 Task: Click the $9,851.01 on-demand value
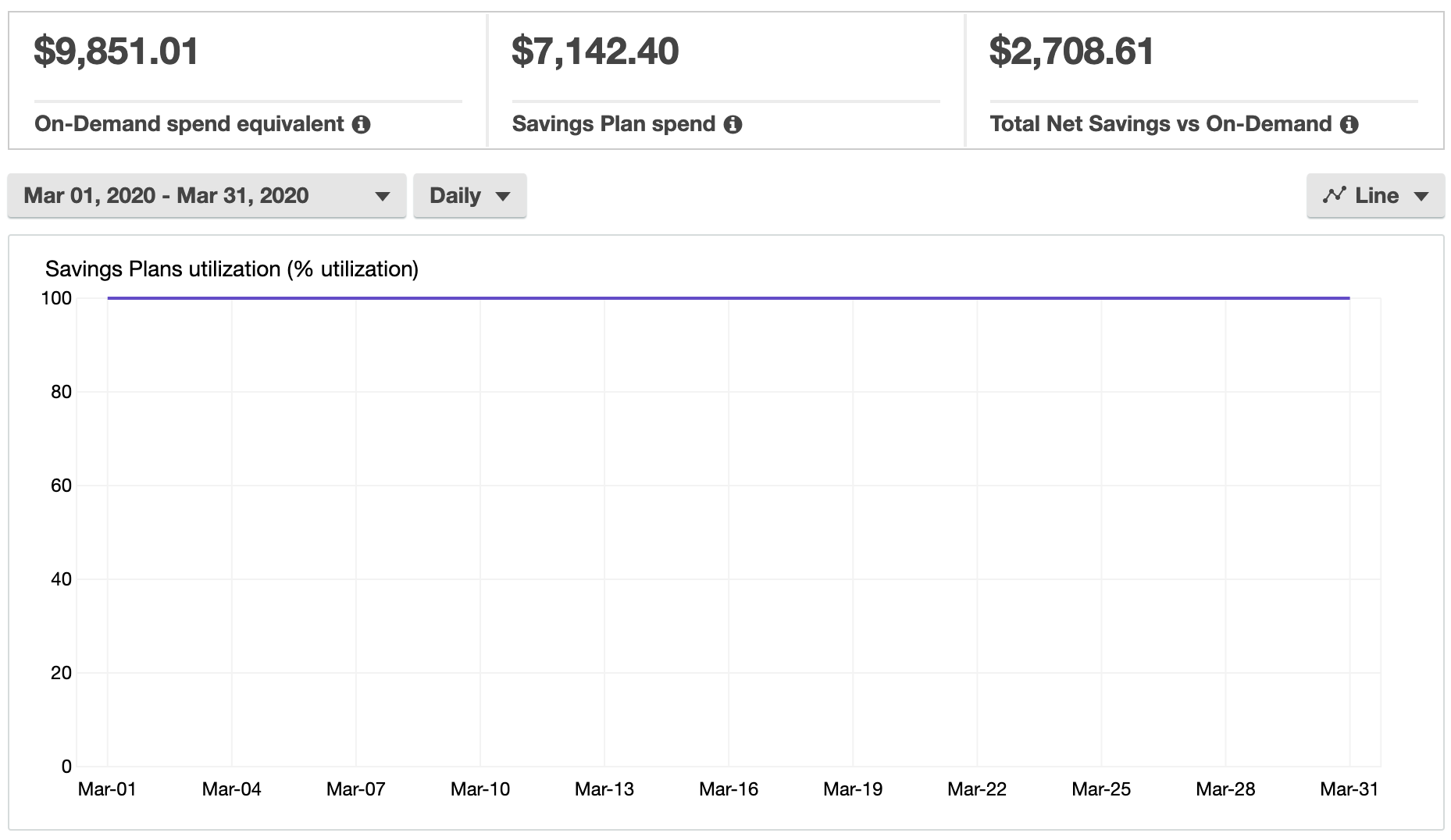(x=116, y=51)
